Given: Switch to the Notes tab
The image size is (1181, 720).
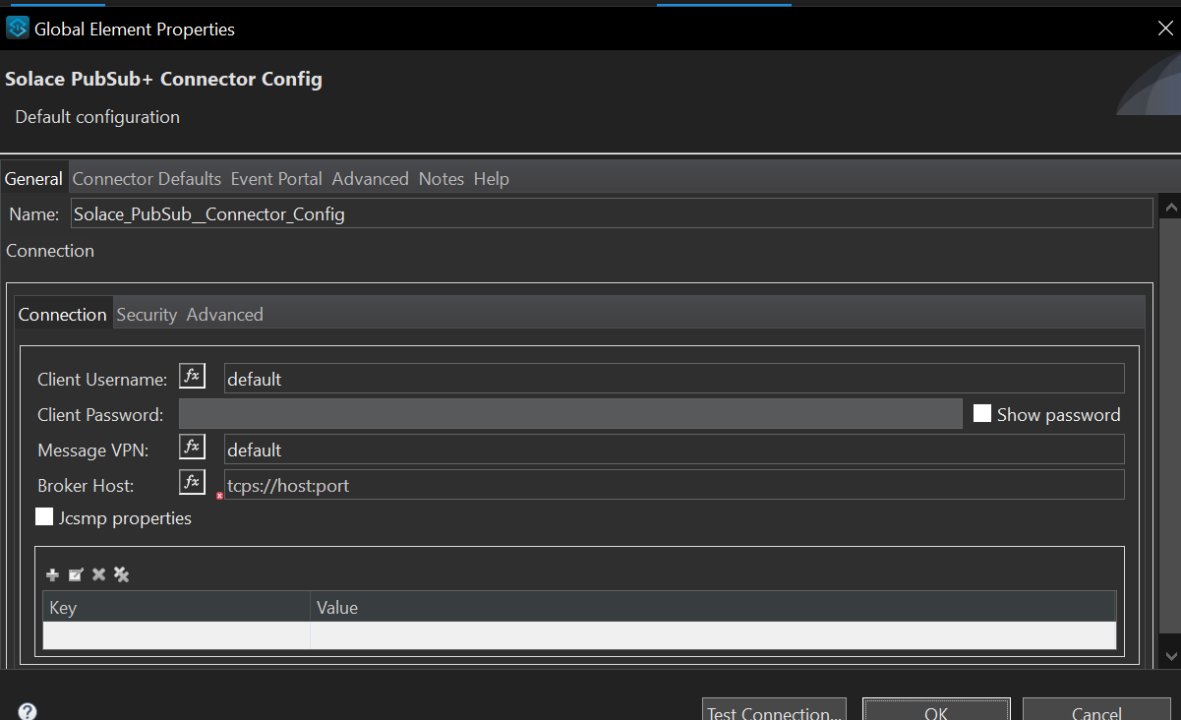Looking at the screenshot, I should (441, 178).
